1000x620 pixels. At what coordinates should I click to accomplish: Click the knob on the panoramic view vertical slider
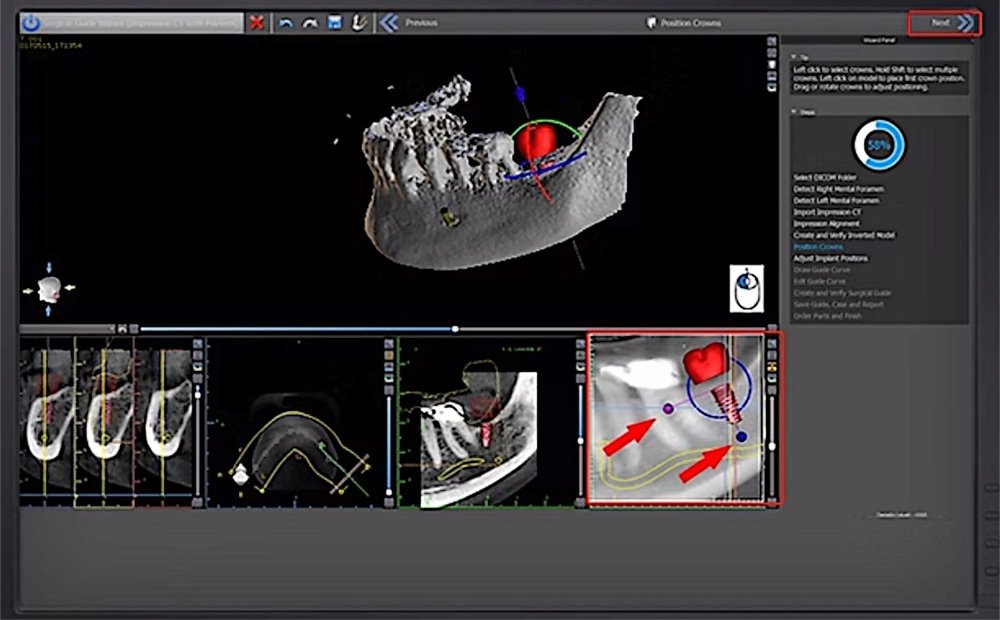tap(580, 441)
